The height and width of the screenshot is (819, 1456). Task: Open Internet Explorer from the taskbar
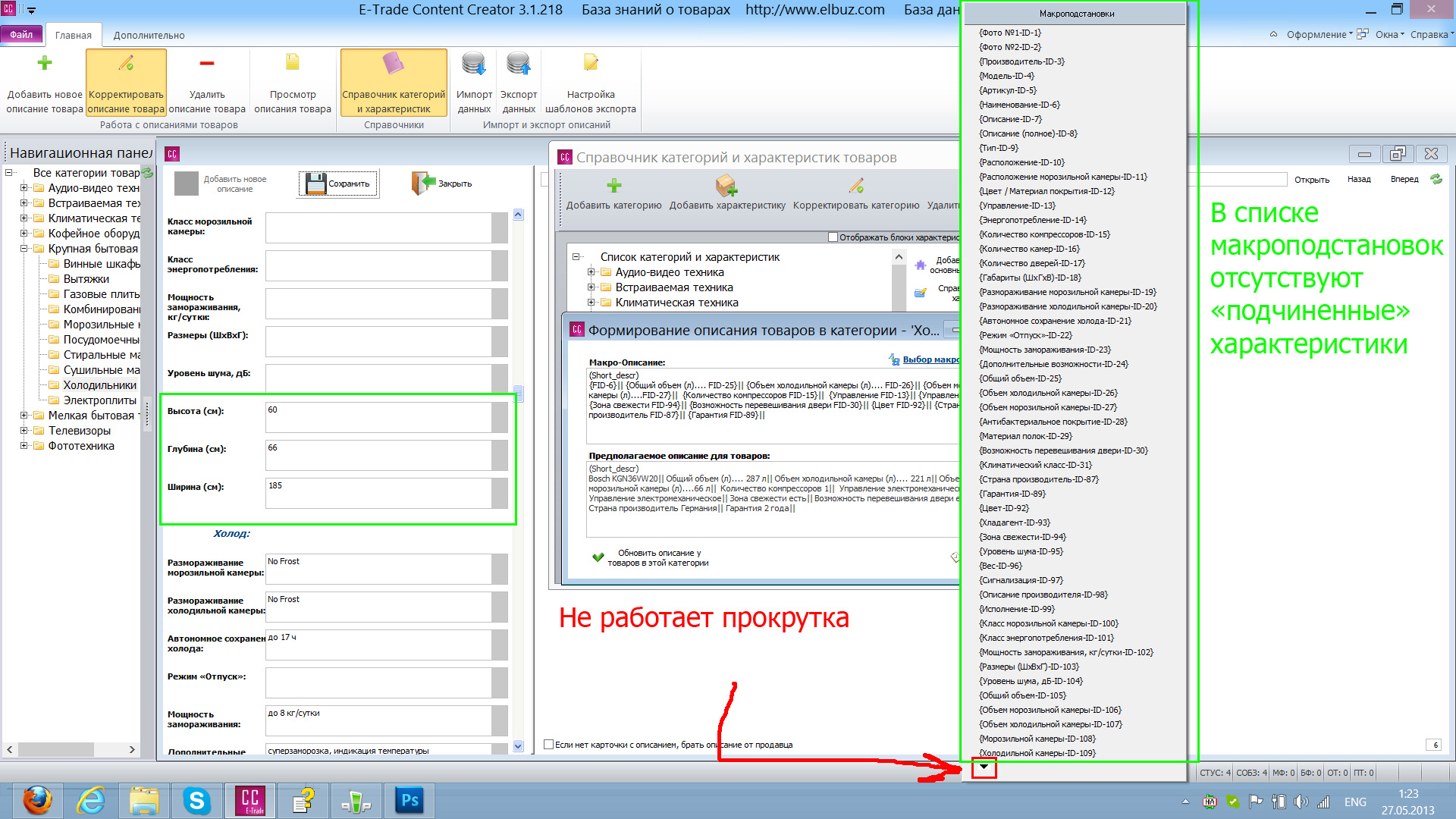tap(91, 801)
